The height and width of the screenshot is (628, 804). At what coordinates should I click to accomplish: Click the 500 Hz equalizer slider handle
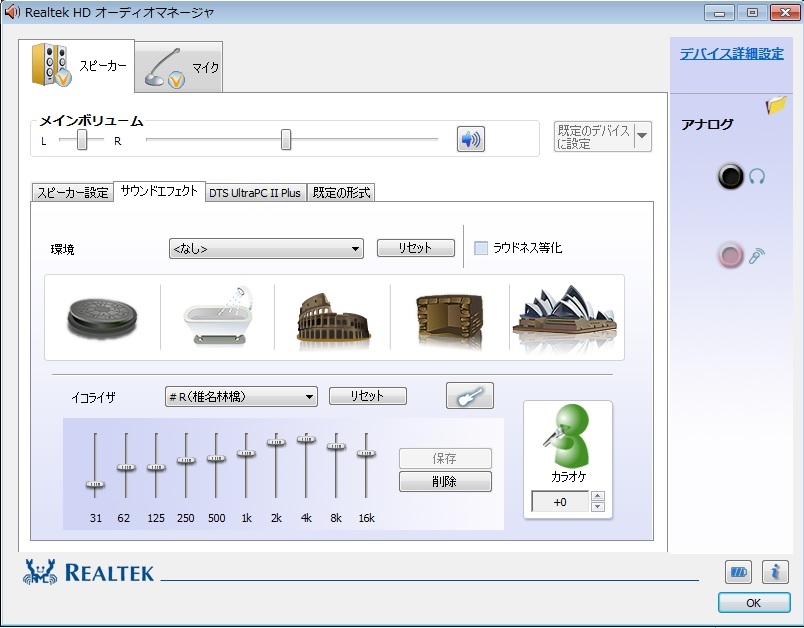[x=216, y=458]
